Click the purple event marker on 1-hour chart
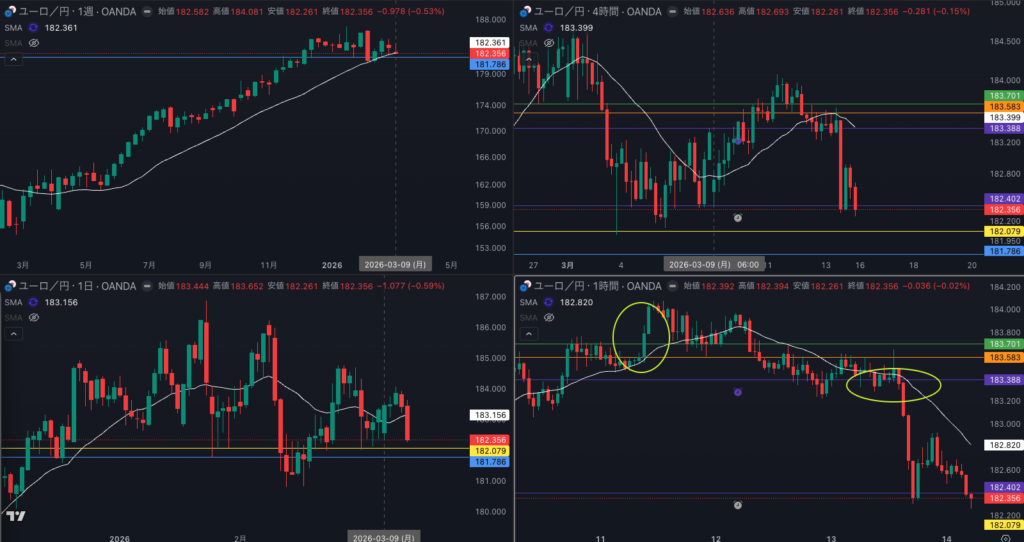This screenshot has height=542, width=1024. [x=738, y=392]
